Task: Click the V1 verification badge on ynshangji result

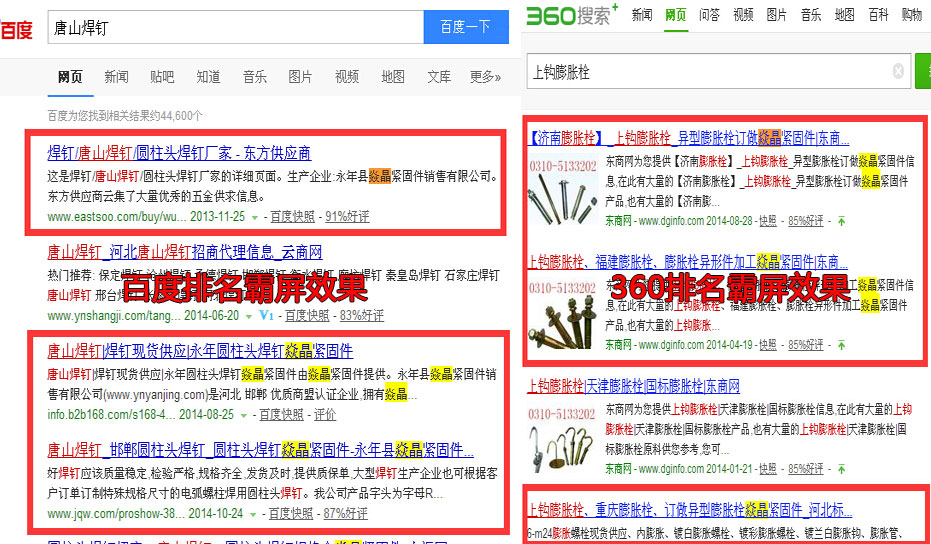Action: click(266, 316)
